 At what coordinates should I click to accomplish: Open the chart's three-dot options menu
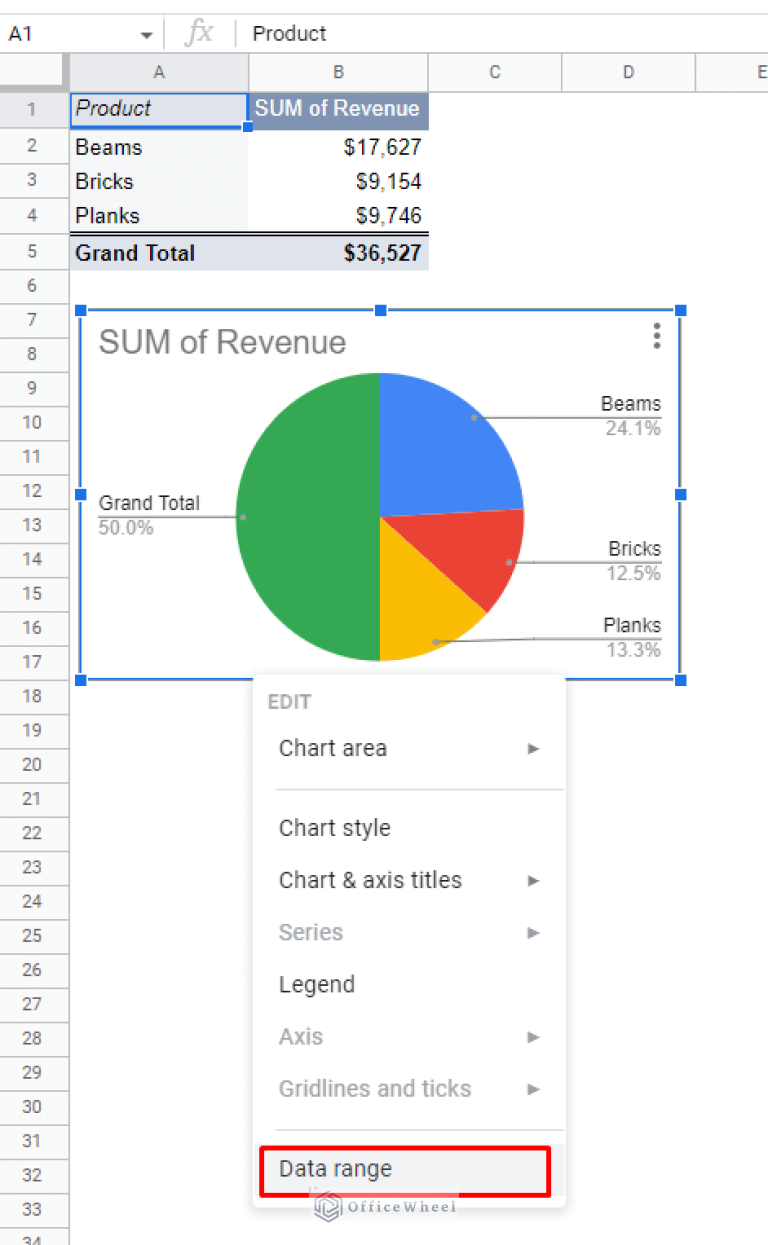point(656,336)
